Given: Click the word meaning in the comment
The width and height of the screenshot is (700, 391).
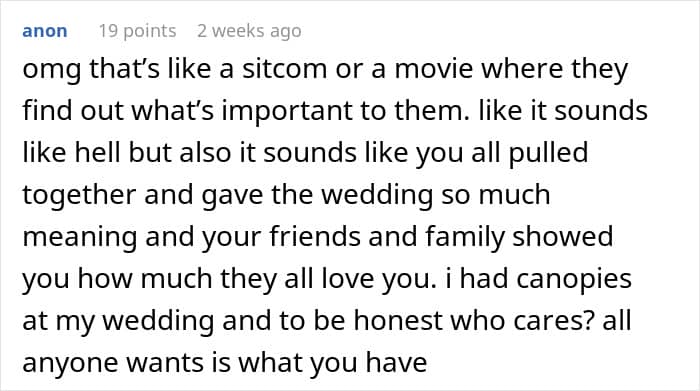Looking at the screenshot, I should 79,238.
